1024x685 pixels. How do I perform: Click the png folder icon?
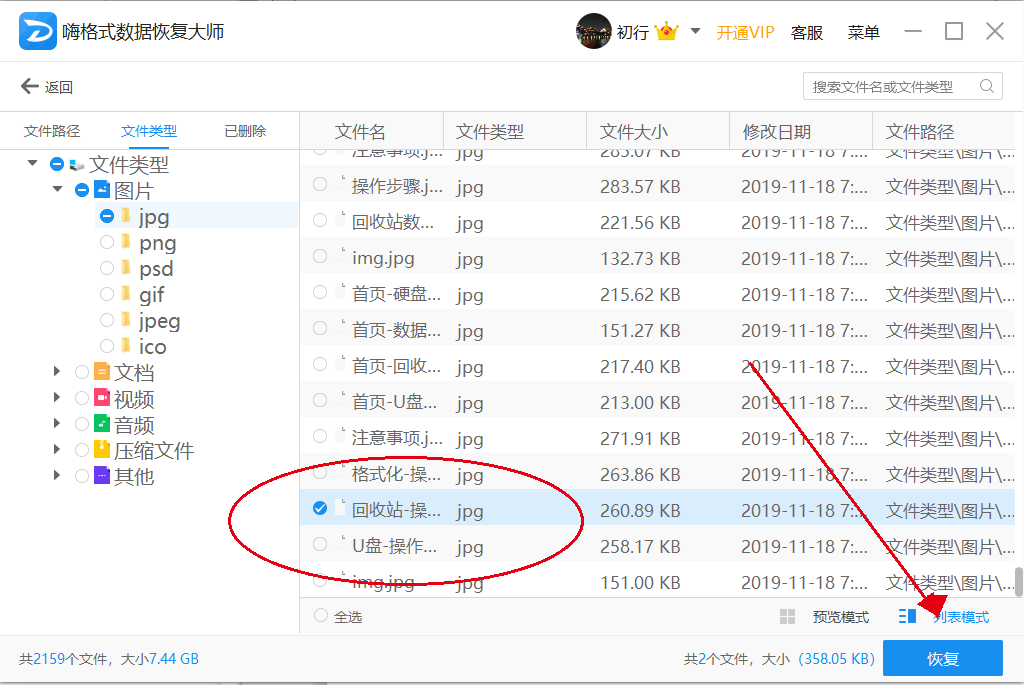[x=126, y=242]
